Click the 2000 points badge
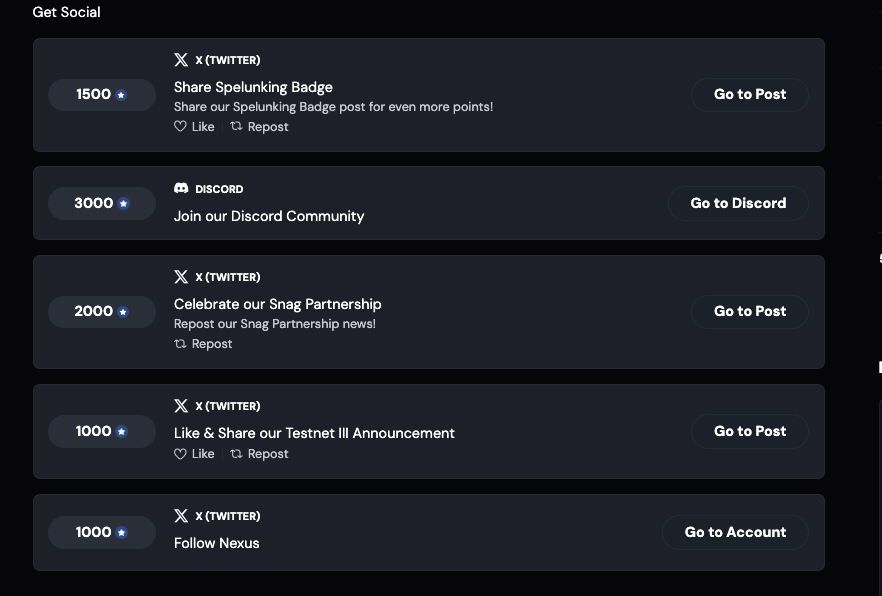 (102, 311)
